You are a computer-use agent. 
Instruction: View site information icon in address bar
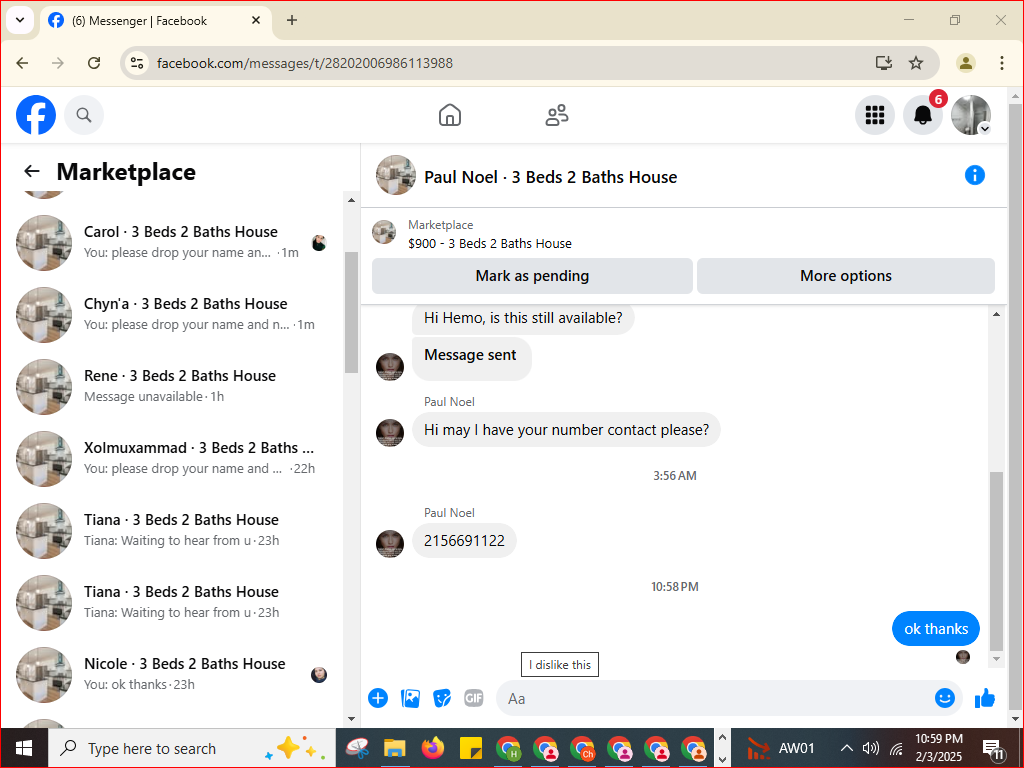(x=136, y=63)
